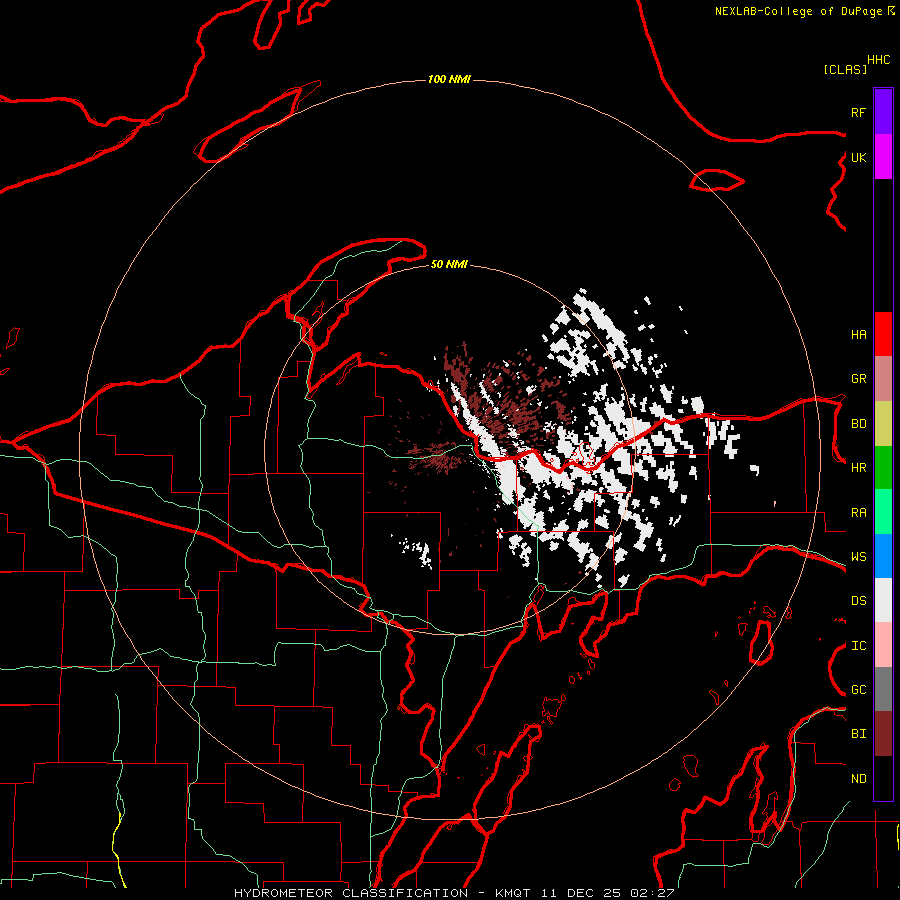Click the HA legend label

click(858, 335)
